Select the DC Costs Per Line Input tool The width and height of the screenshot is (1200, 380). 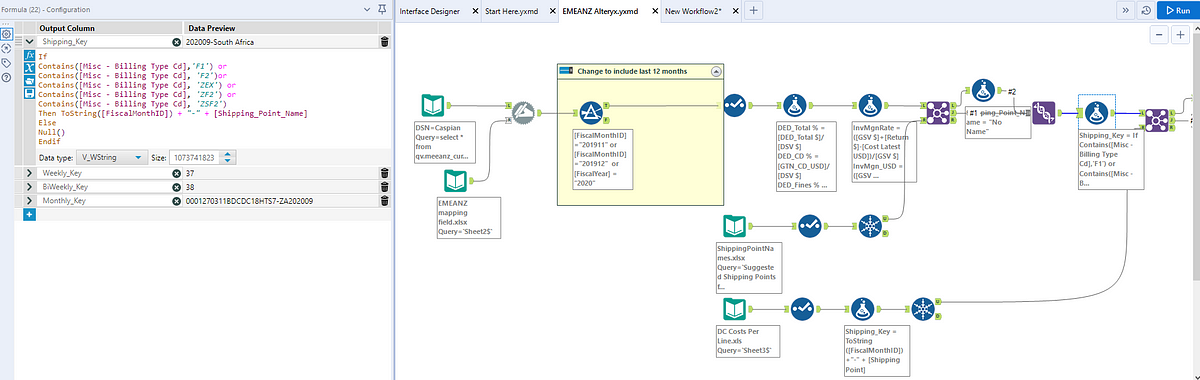(x=734, y=309)
